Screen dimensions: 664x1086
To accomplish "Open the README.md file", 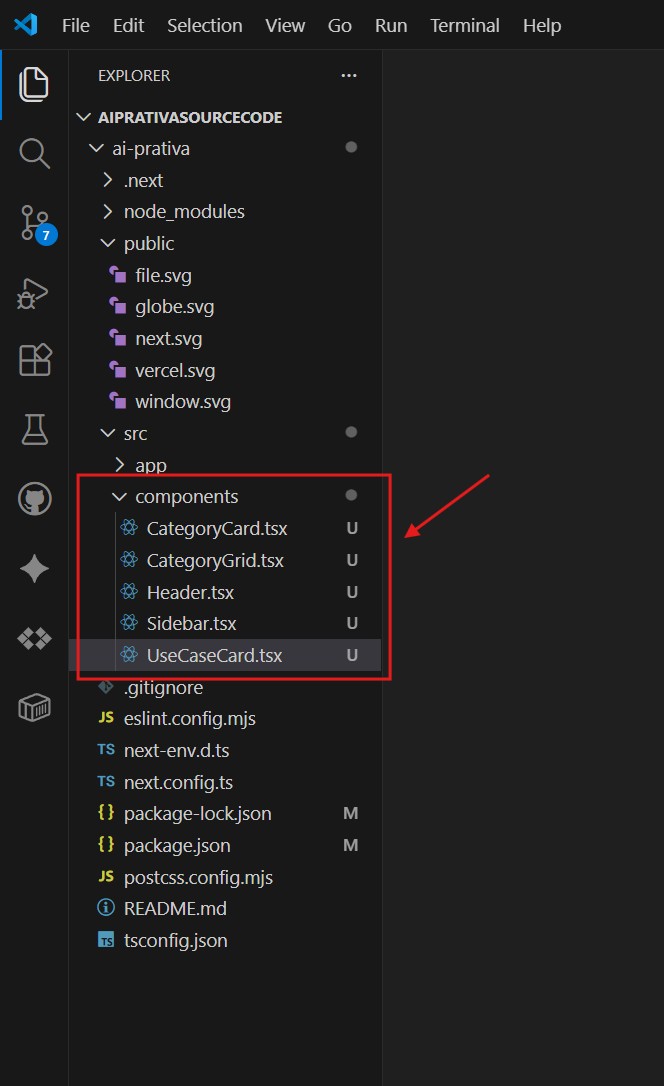I will tap(175, 909).
